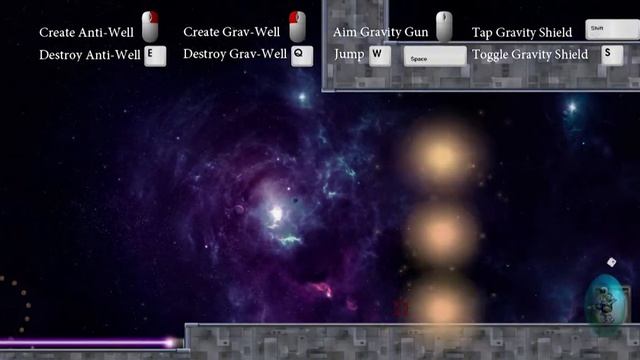Screen dimensions: 640x360
Task: Click the Shift key icon for Tap Gravity Shield
Action: pyautogui.click(x=612, y=29)
